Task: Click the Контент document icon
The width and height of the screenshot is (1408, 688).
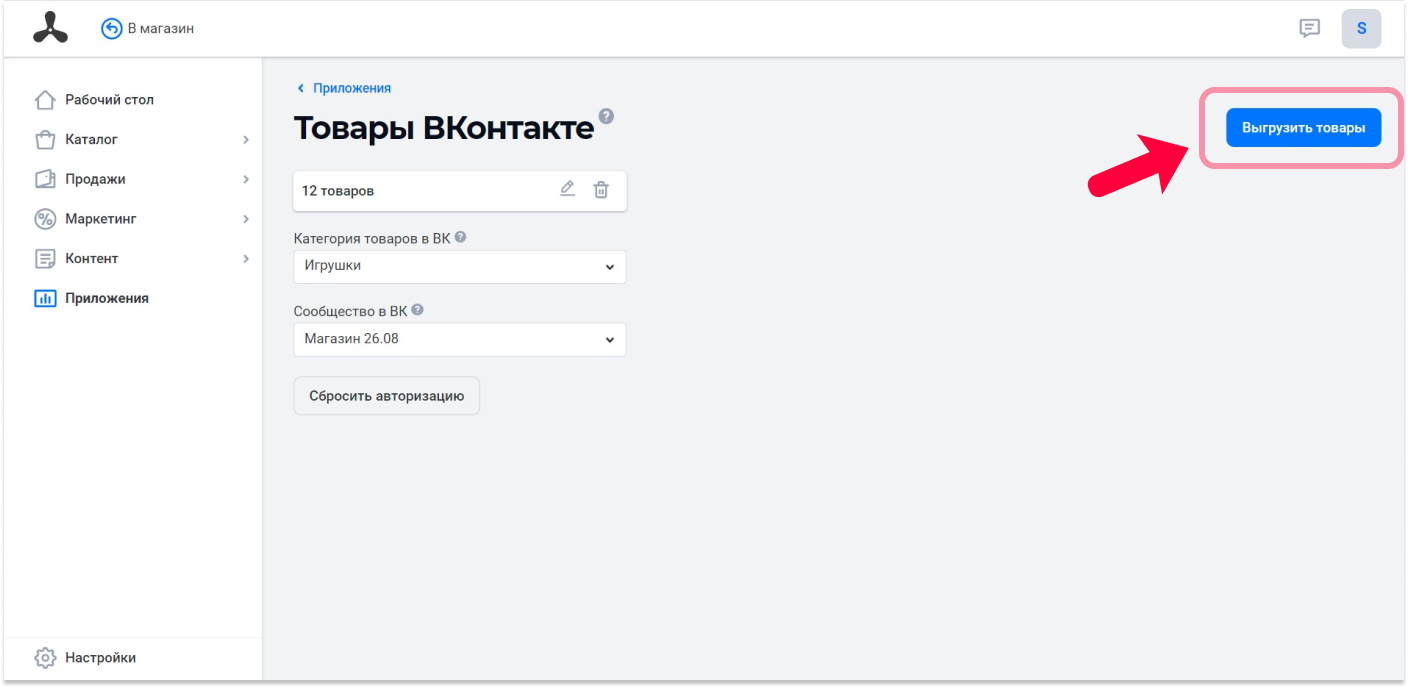Action: point(45,259)
